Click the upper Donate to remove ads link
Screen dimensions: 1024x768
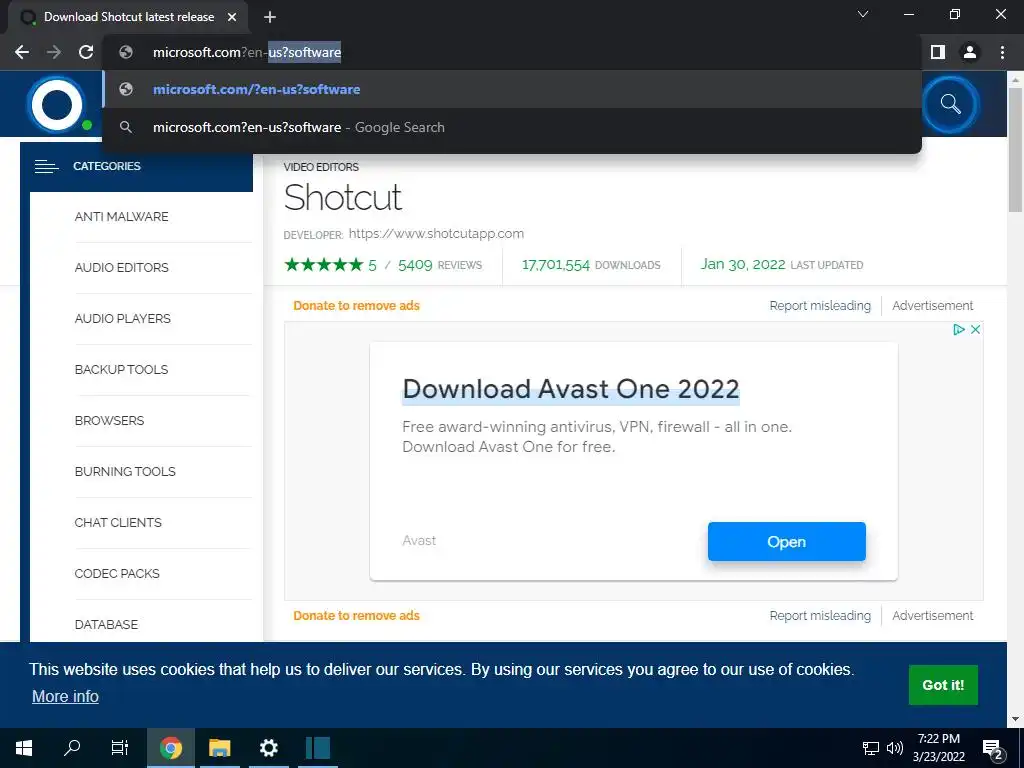point(357,306)
